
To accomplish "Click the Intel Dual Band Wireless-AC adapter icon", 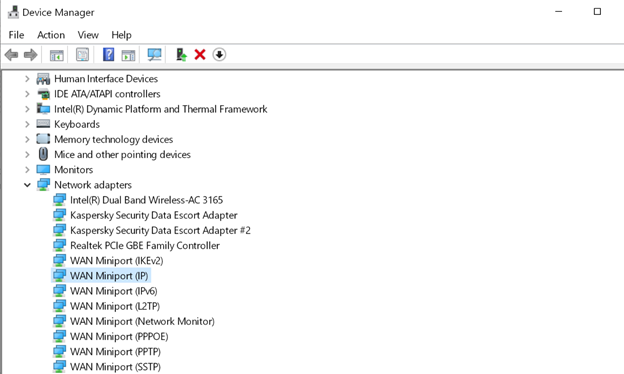I will [x=59, y=200].
